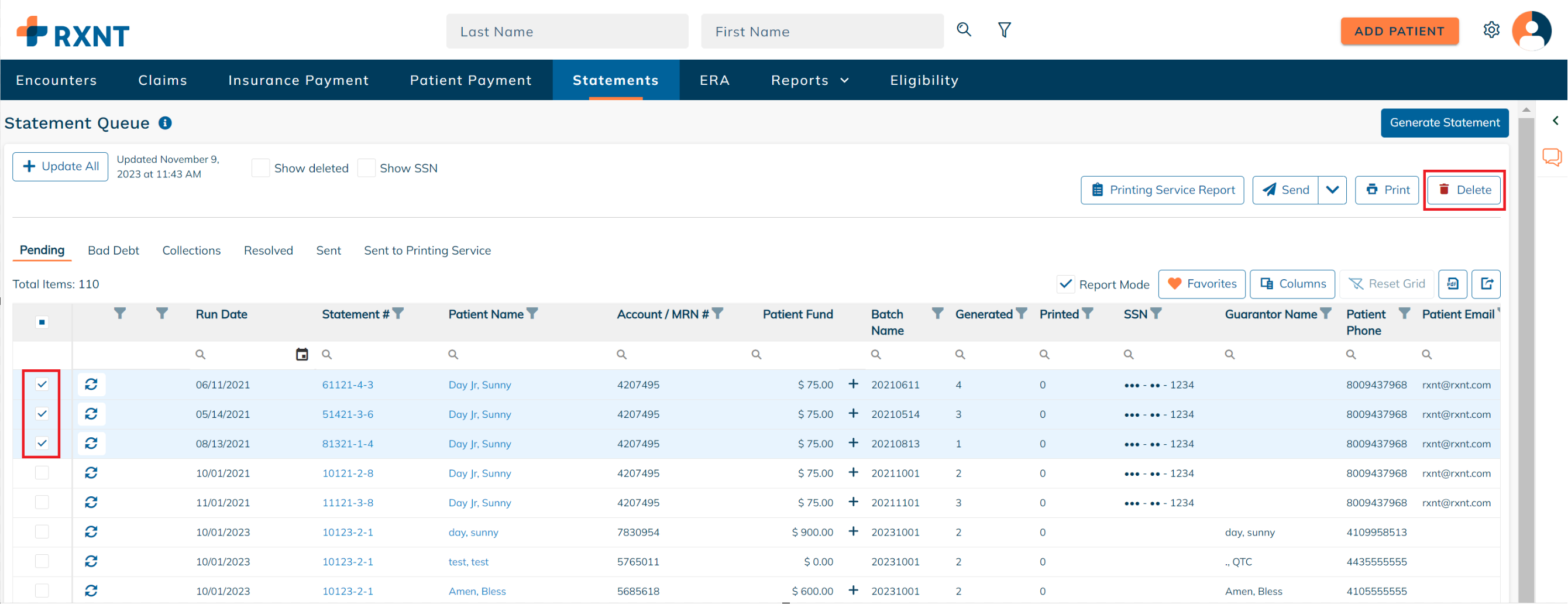Filter the Printed column
The width and height of the screenshot is (1568, 604).
[x=1088, y=314]
